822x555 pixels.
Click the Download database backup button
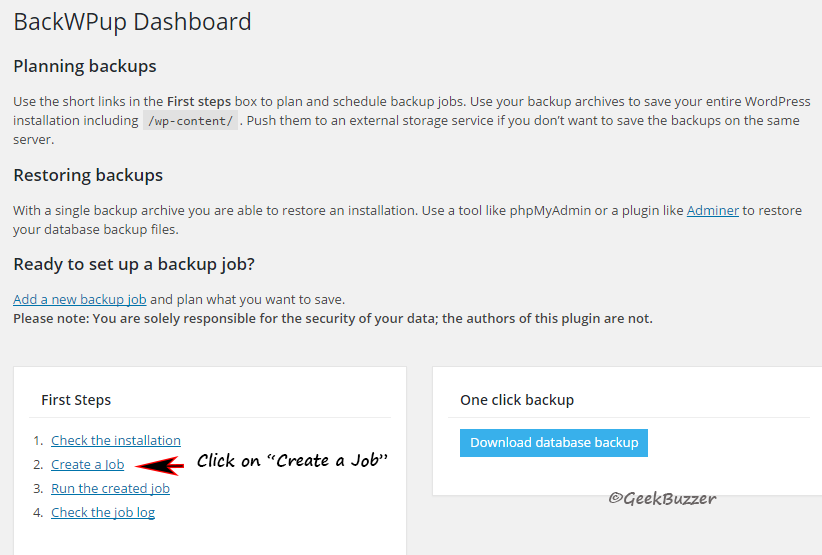pyautogui.click(x=554, y=443)
